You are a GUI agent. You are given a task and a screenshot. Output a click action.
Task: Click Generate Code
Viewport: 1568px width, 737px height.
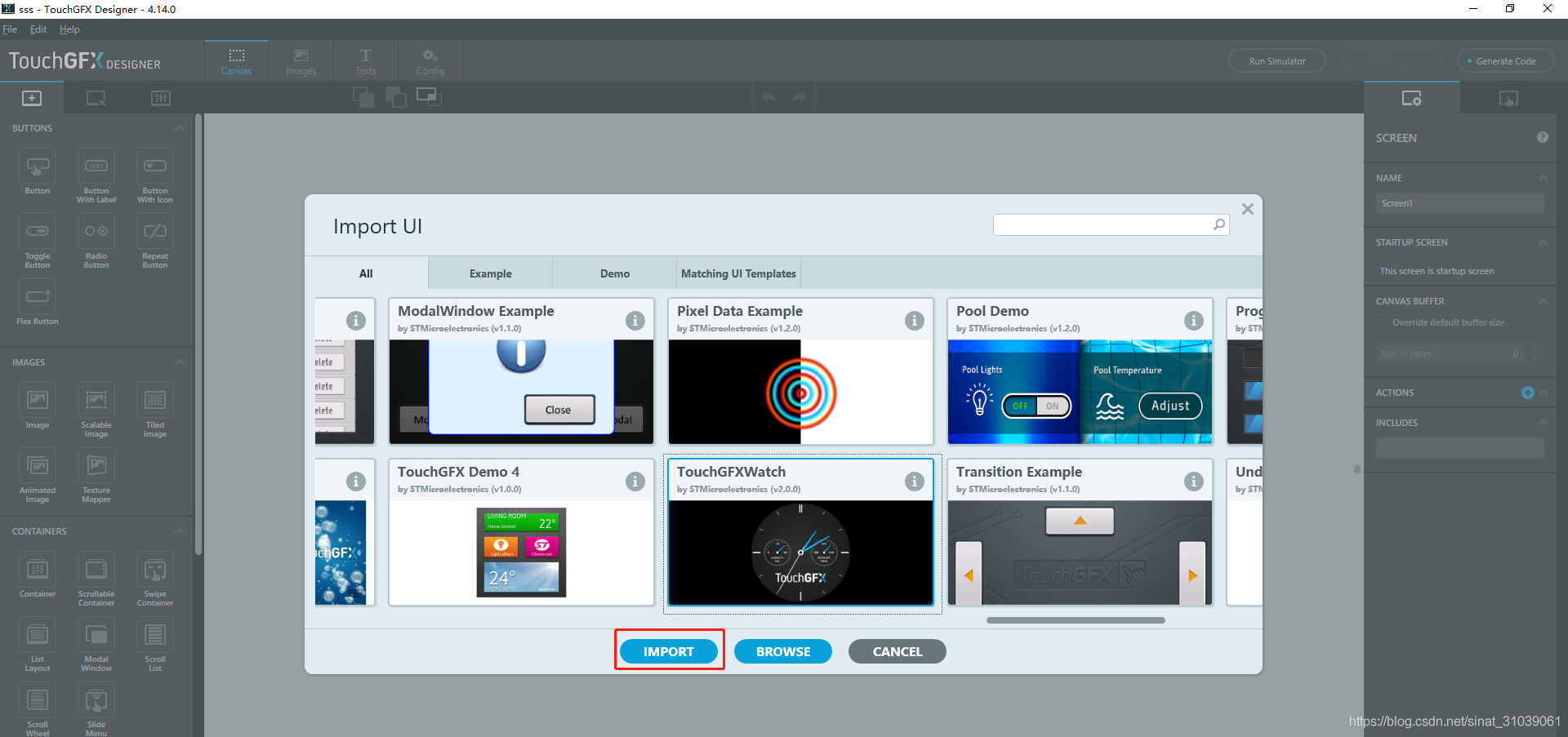[1506, 61]
